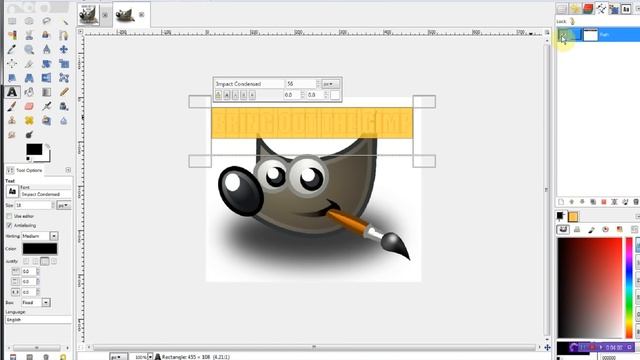
Task: Click the font size 56 field
Action: click(300, 84)
